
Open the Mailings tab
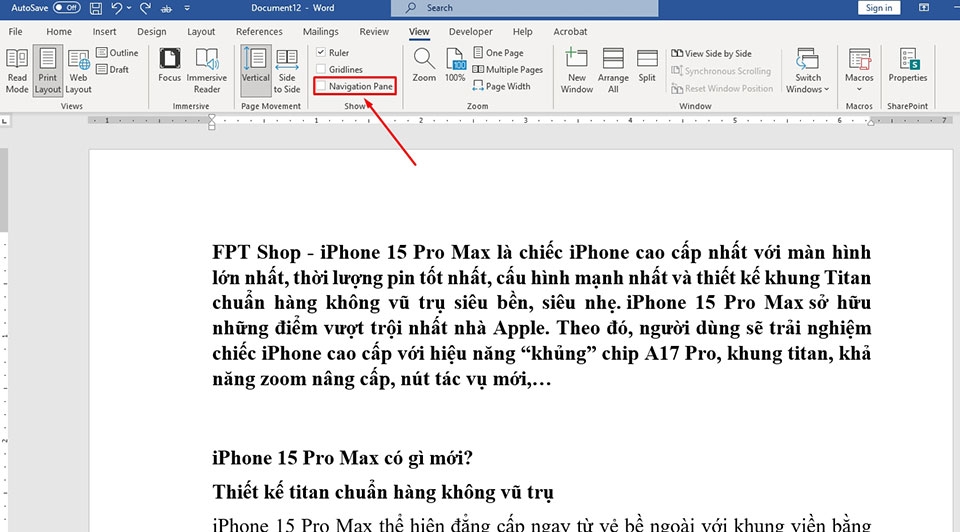tap(320, 31)
